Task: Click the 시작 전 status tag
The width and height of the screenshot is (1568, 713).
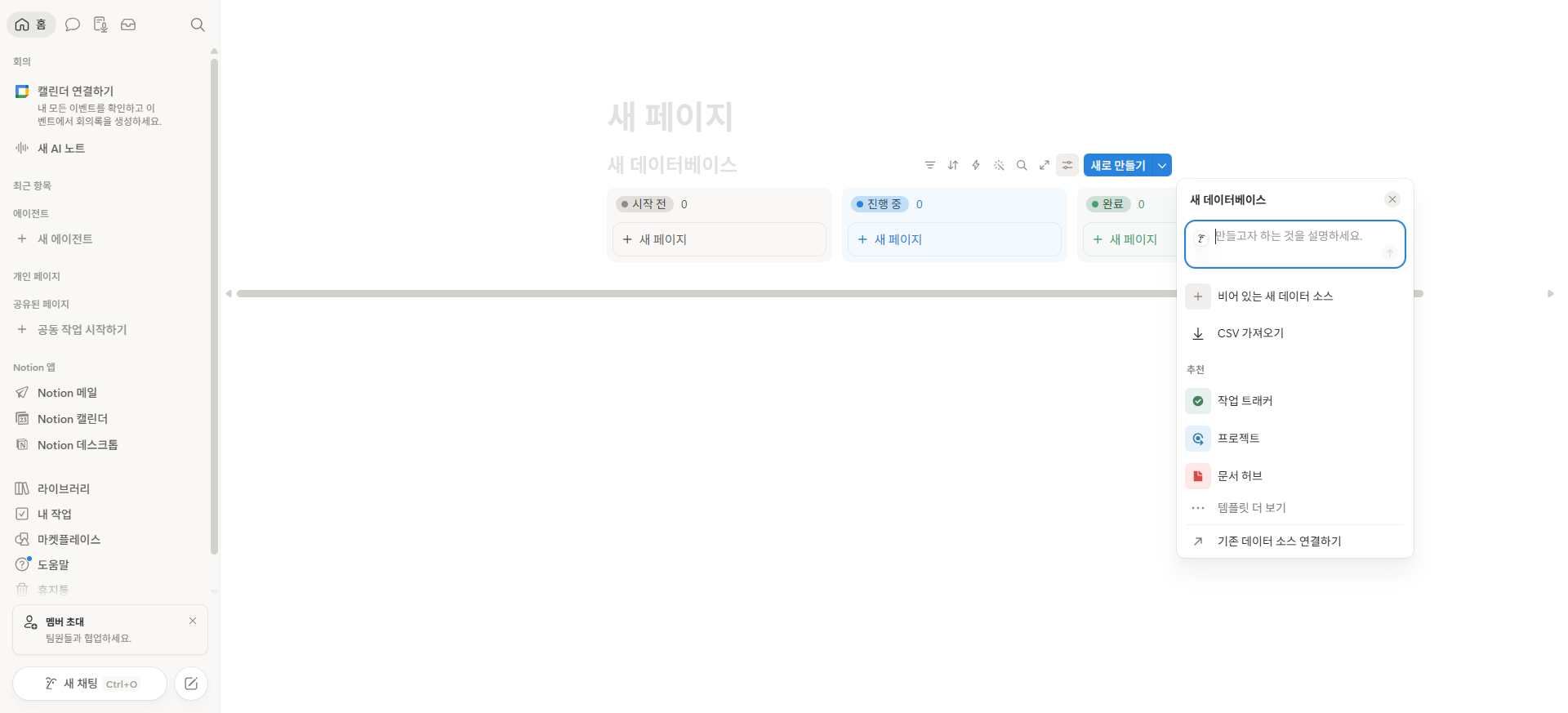Action: pos(645,204)
